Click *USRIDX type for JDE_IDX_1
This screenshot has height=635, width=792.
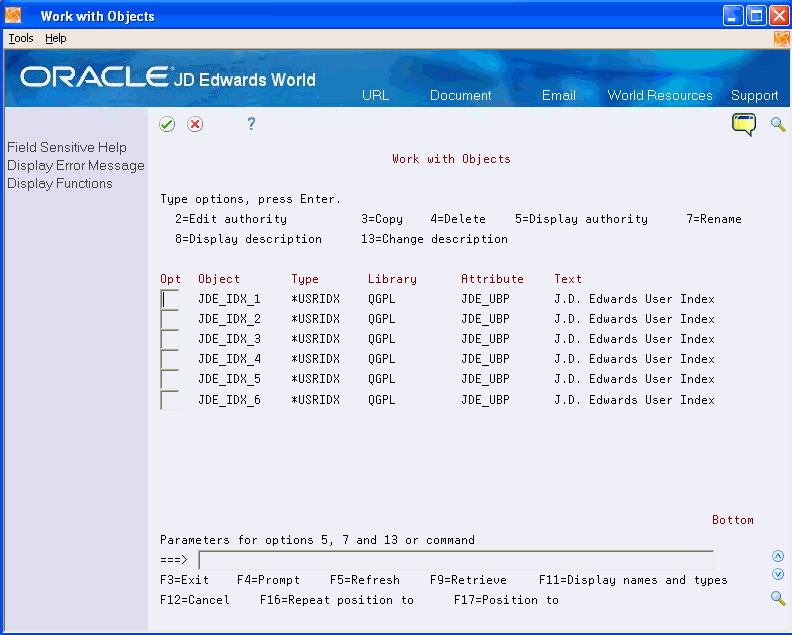click(x=316, y=299)
